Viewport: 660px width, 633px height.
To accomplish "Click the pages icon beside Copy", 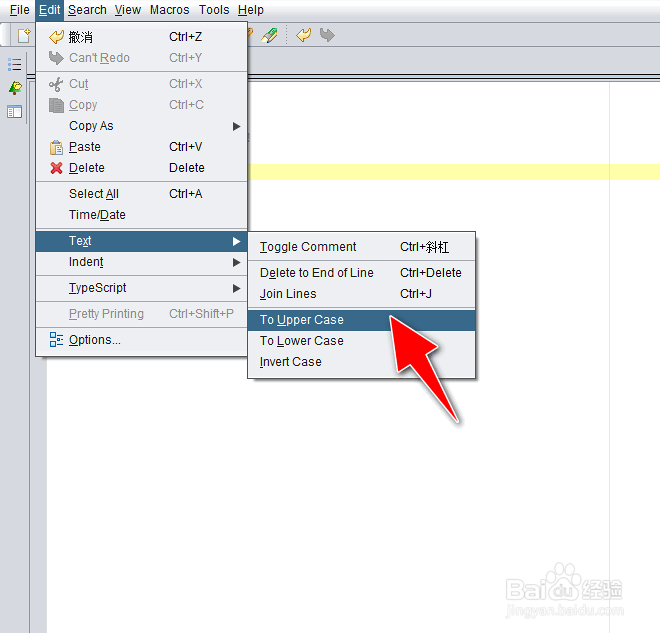I will coord(56,105).
